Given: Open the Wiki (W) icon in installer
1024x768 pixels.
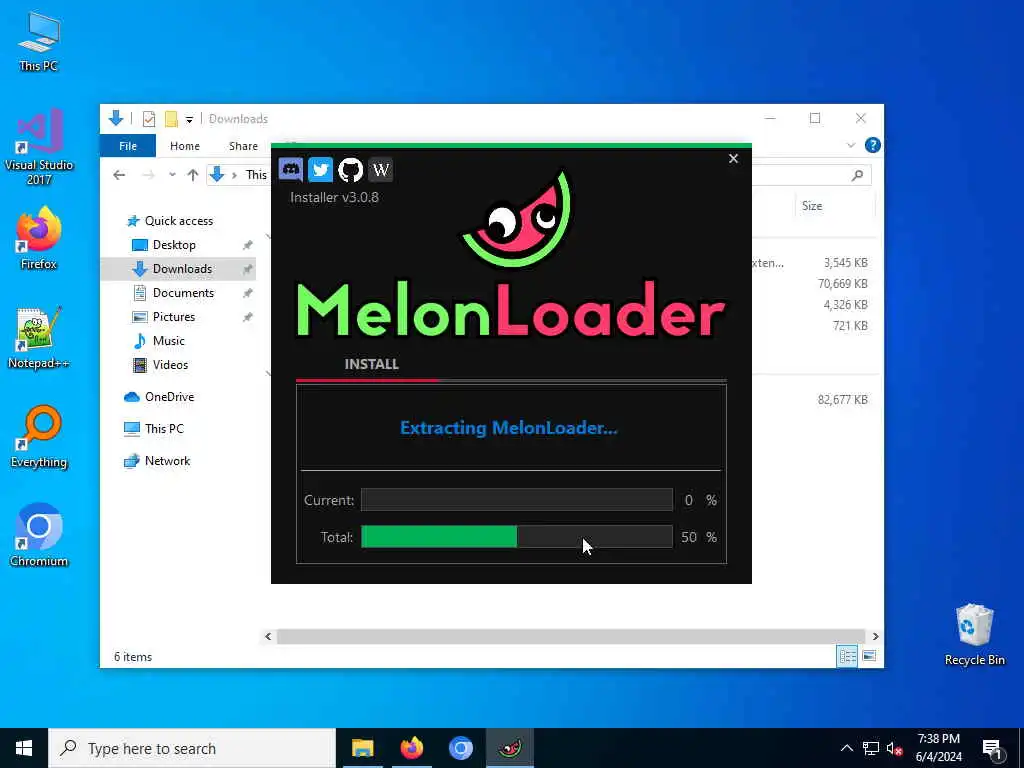Looking at the screenshot, I should 380,170.
